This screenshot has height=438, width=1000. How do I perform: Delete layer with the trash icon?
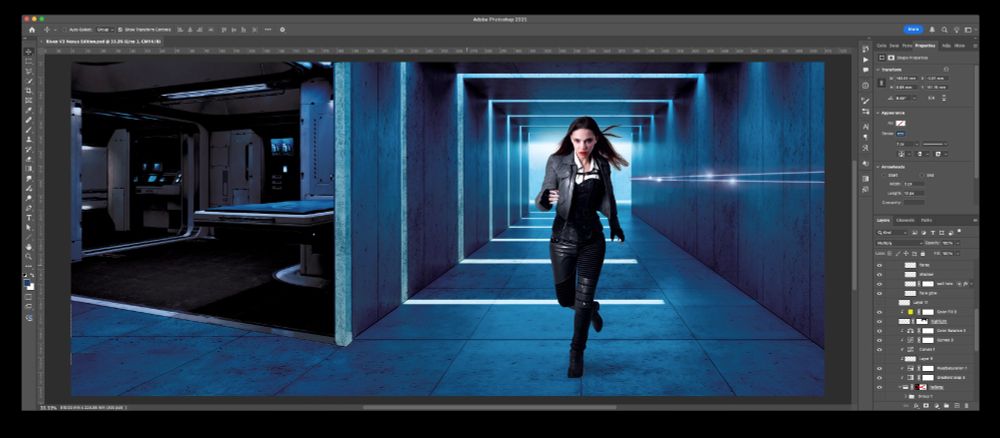(x=966, y=405)
